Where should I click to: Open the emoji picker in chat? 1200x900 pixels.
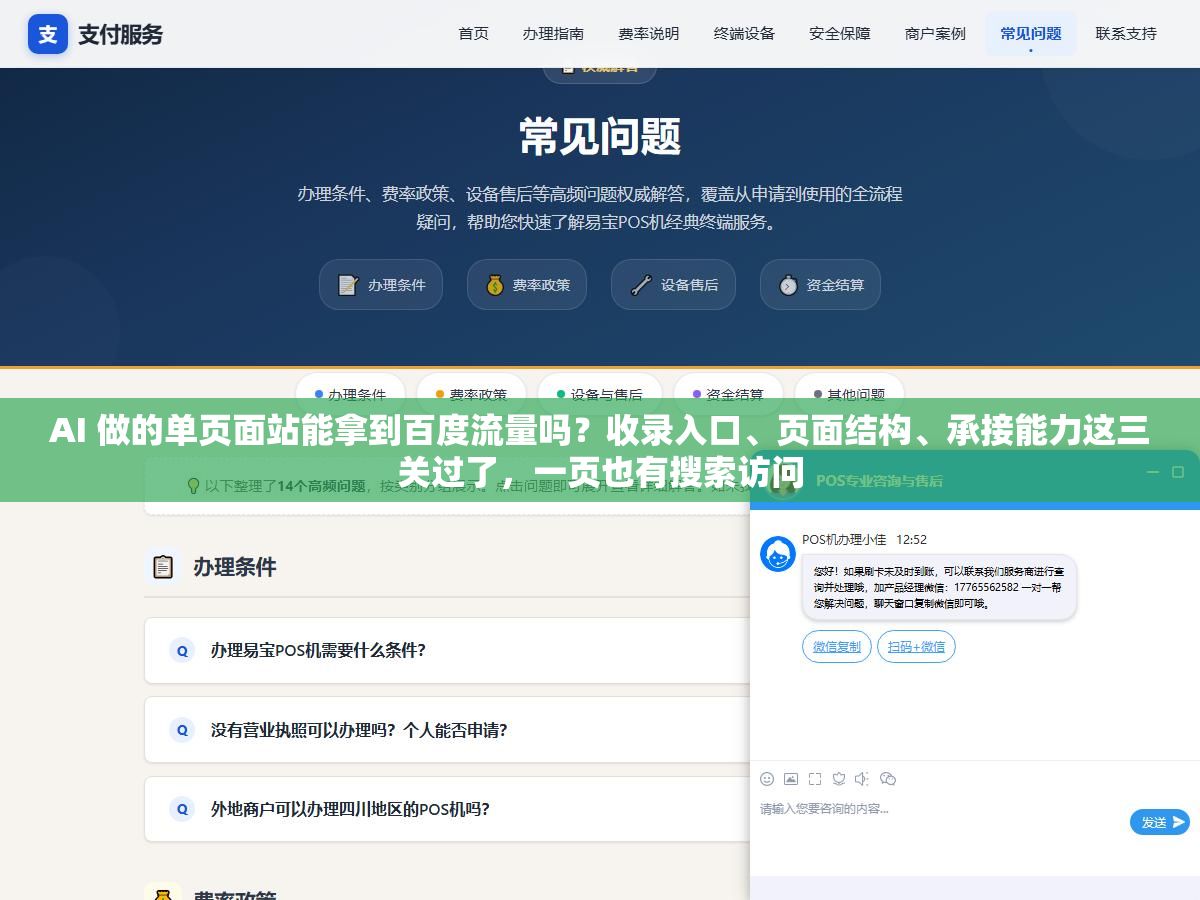(767, 779)
